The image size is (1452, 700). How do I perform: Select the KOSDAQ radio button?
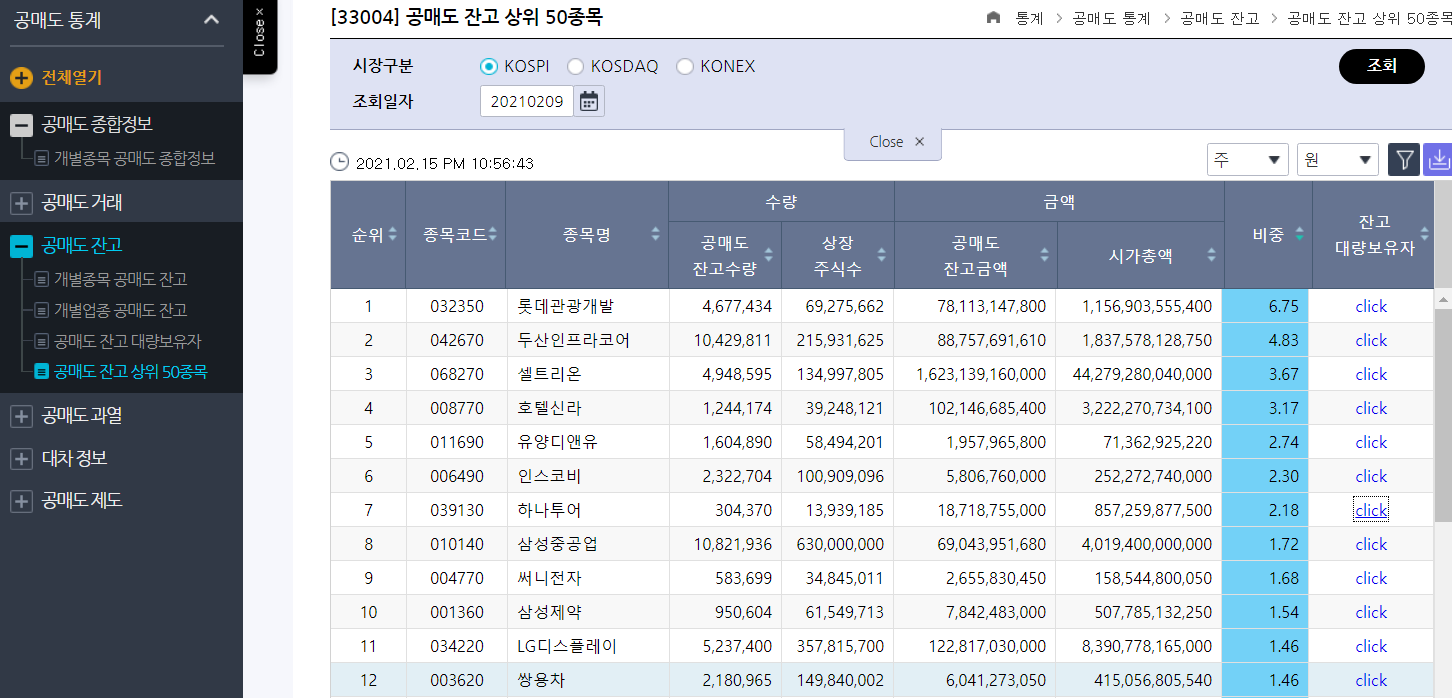(x=575, y=67)
